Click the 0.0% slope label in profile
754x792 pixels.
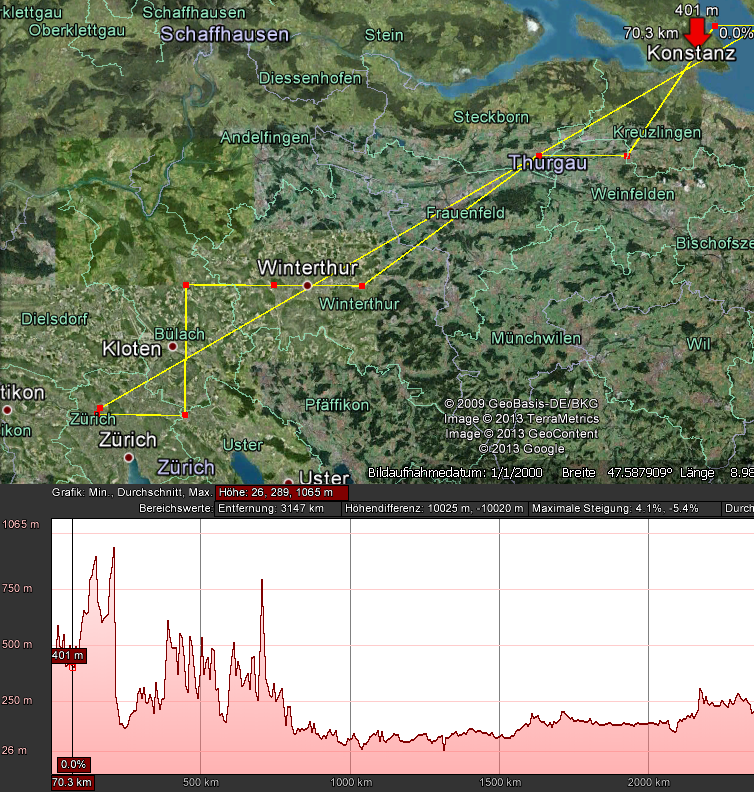coord(73,764)
